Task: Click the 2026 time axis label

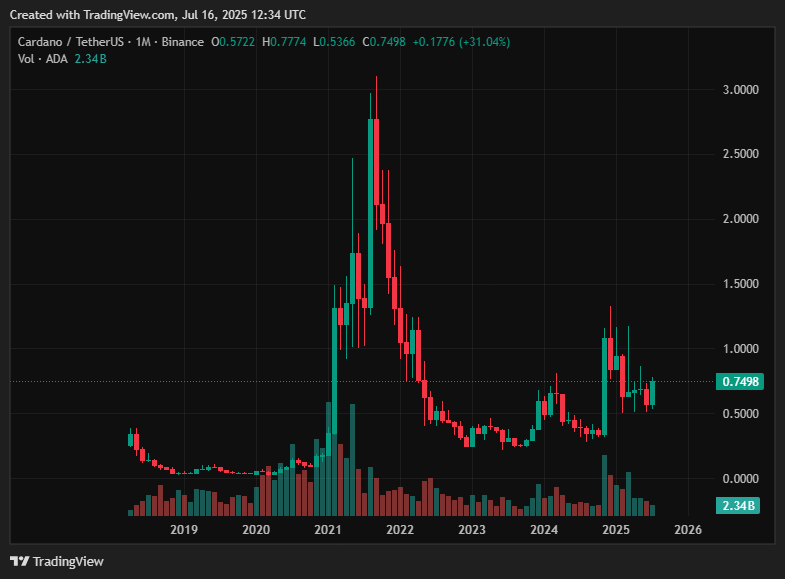Action: (688, 529)
